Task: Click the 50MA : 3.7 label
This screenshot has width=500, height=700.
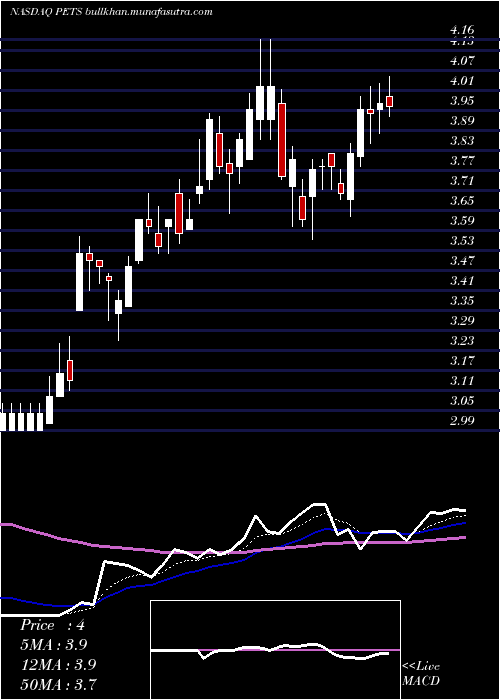Action: tap(58, 684)
